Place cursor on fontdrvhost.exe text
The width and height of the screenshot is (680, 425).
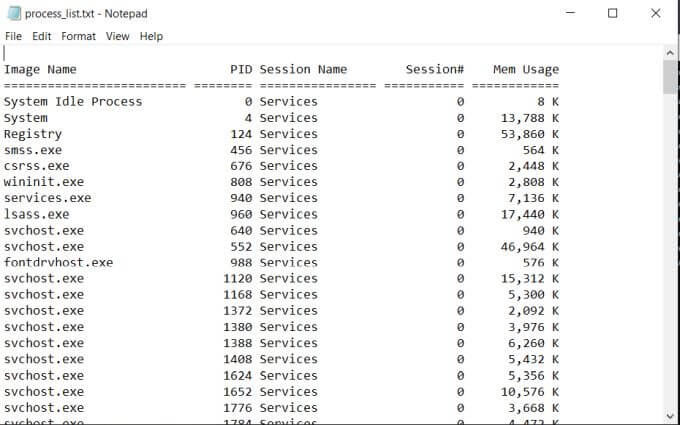pos(58,262)
